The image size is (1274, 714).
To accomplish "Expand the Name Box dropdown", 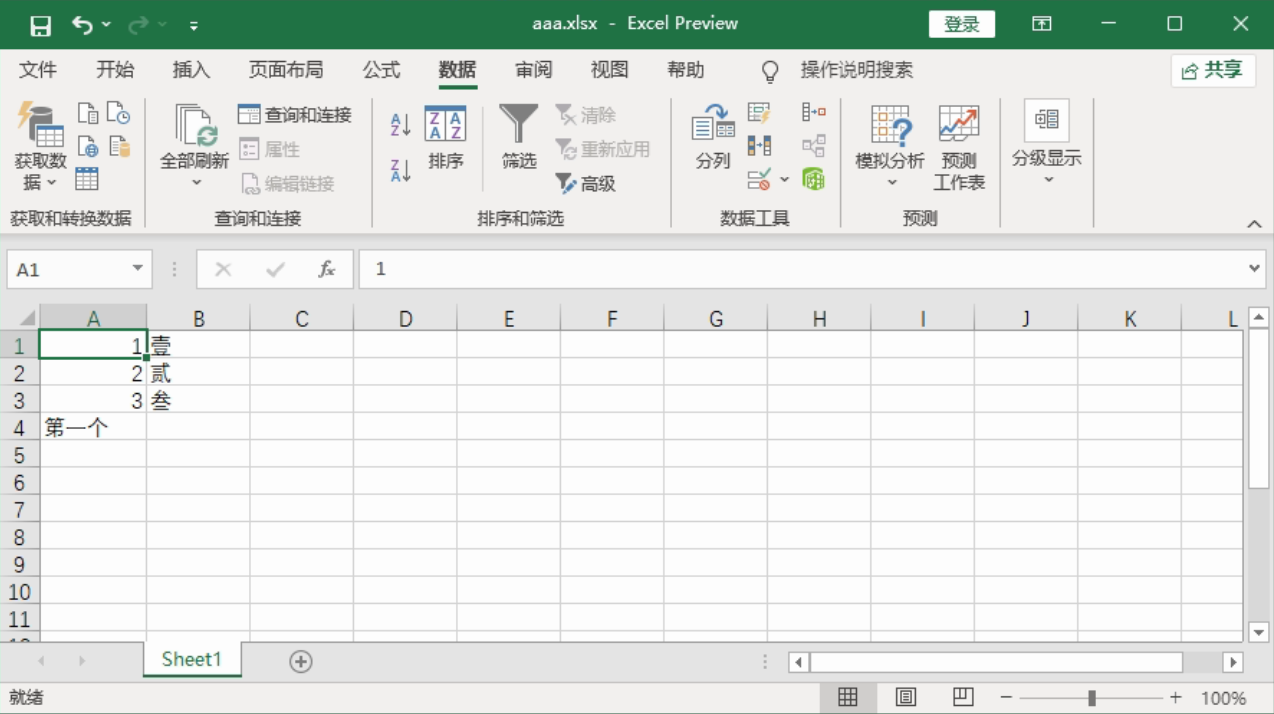I will point(137,269).
